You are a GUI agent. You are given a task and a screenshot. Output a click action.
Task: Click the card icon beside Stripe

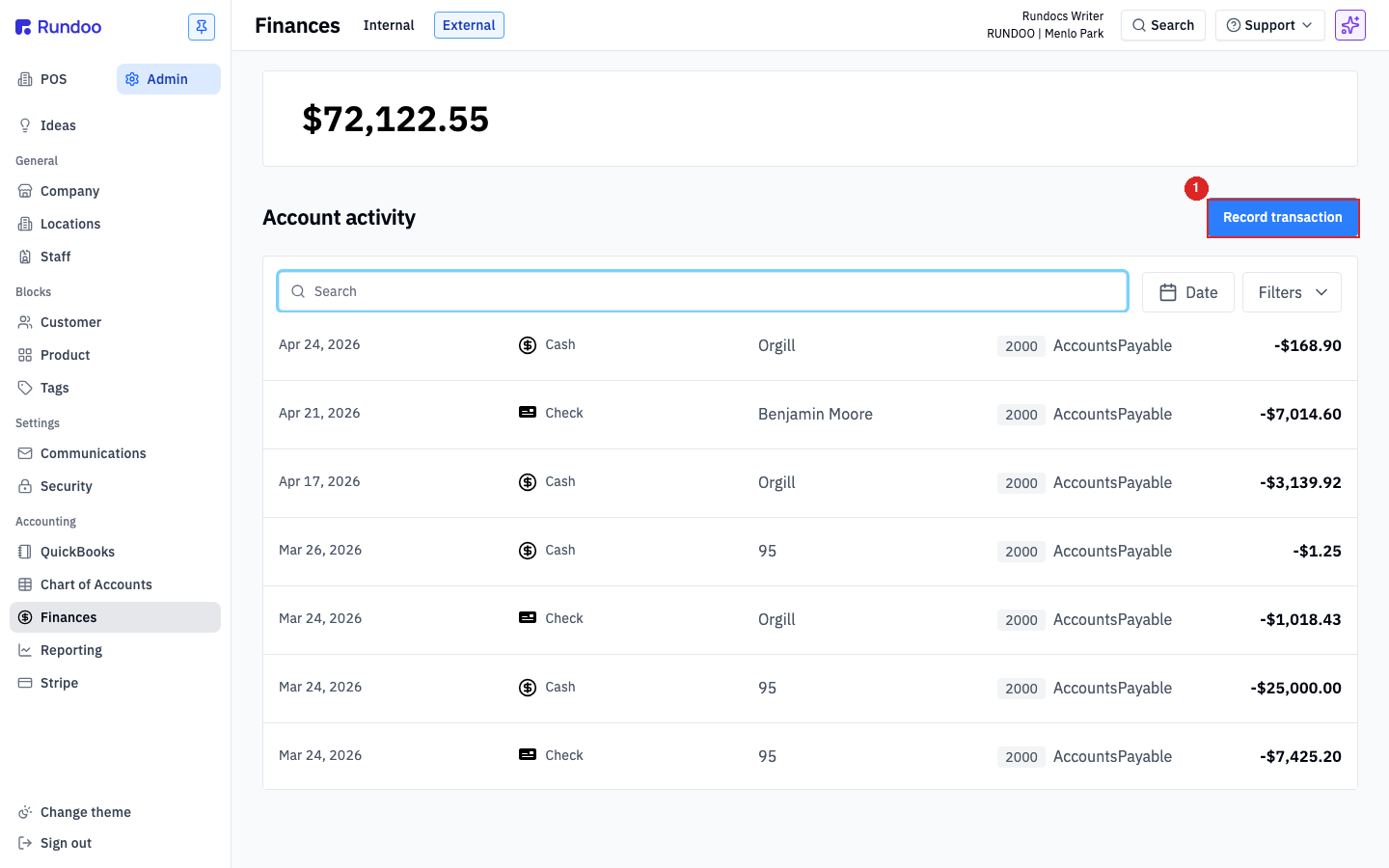click(25, 683)
